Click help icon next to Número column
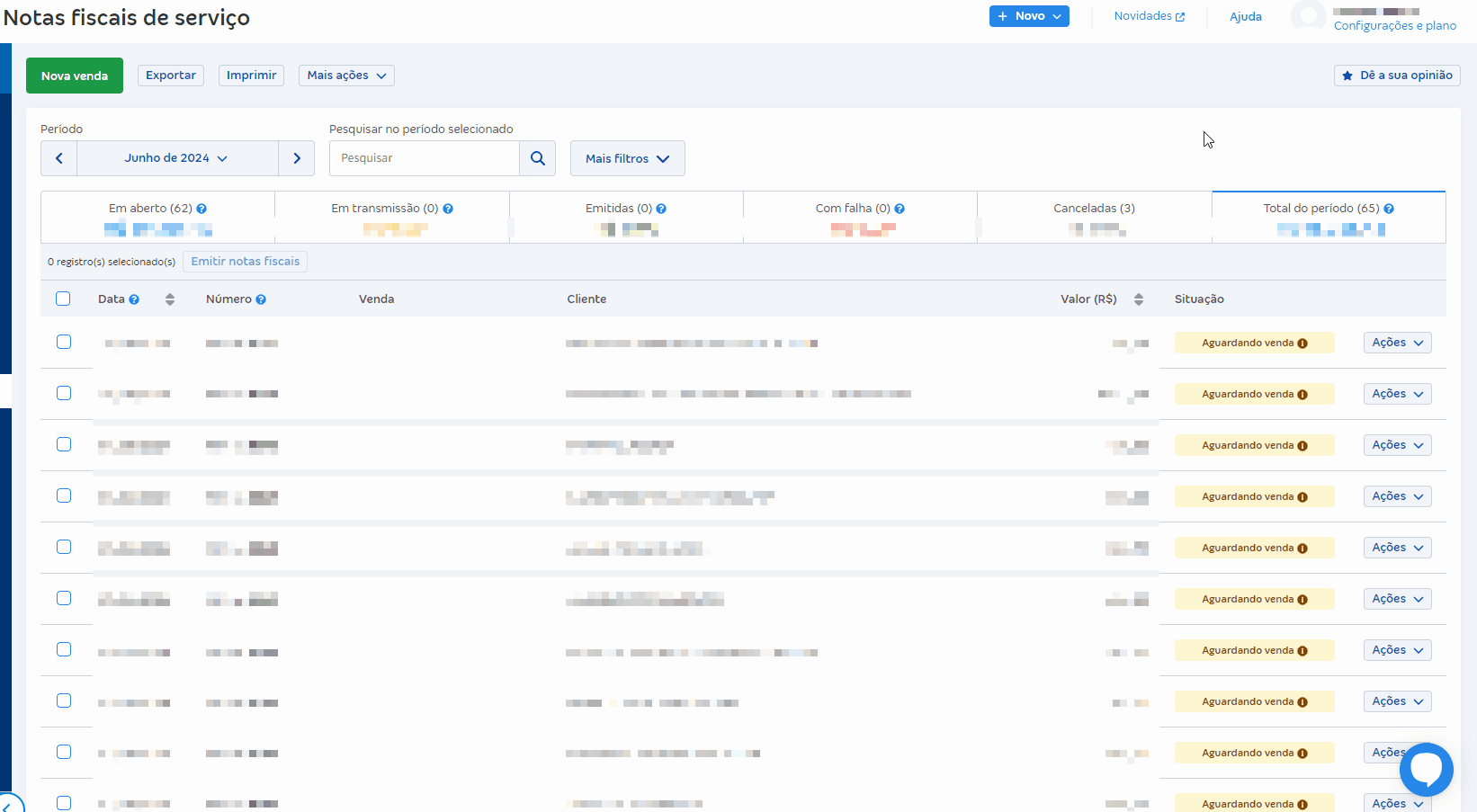 (261, 299)
